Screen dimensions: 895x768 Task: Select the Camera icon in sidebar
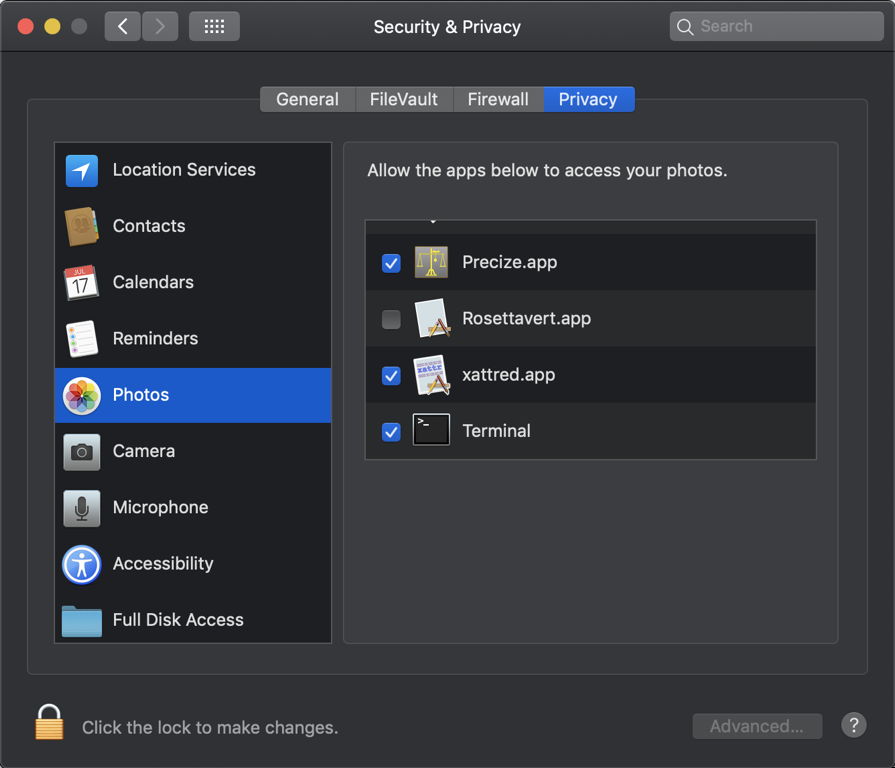82,452
